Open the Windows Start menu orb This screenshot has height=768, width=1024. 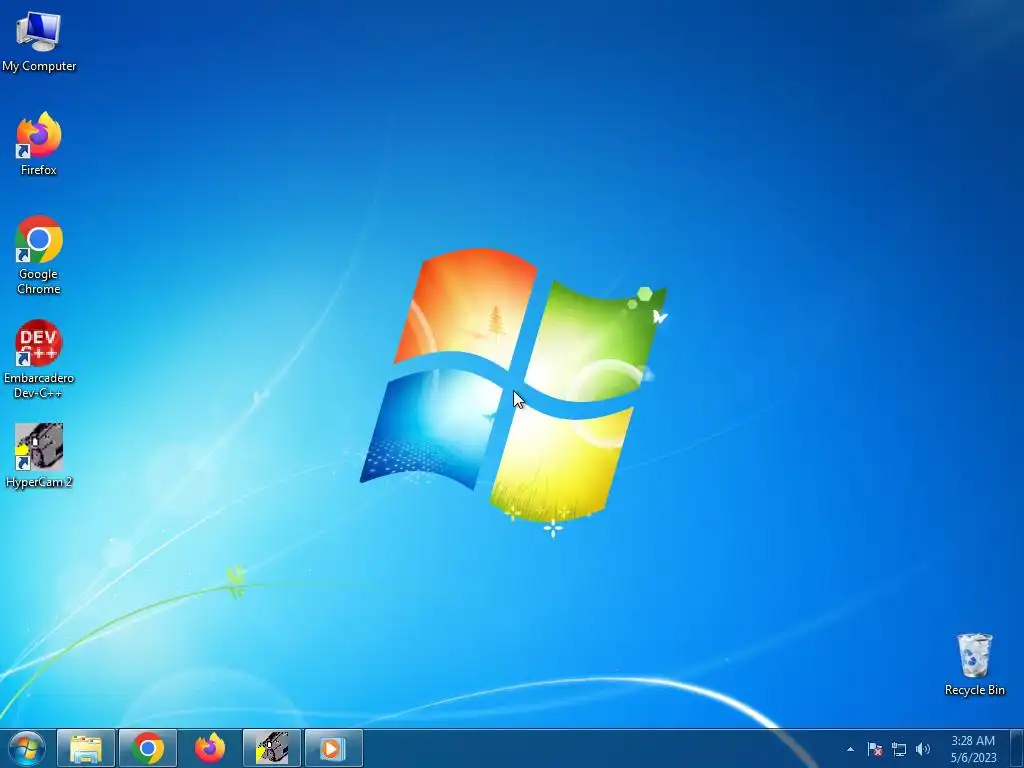point(27,748)
